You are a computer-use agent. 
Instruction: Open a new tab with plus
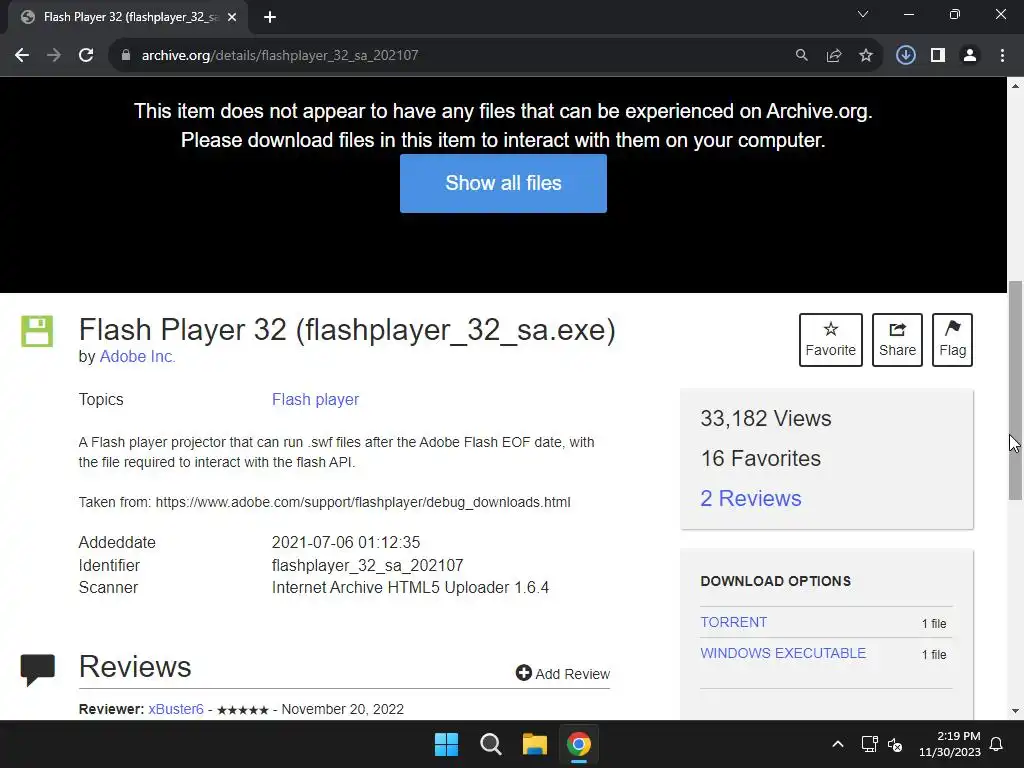[x=270, y=18]
